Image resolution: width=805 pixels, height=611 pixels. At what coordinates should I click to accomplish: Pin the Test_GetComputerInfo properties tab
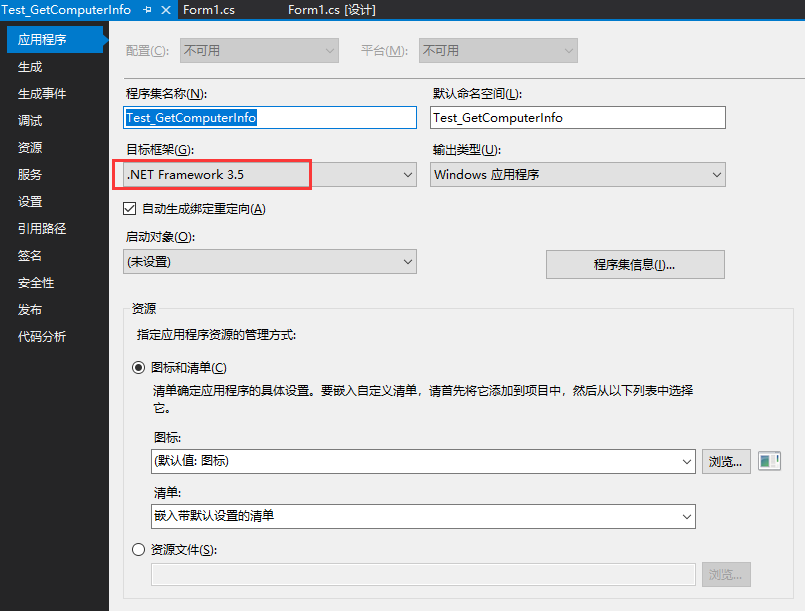[147, 10]
